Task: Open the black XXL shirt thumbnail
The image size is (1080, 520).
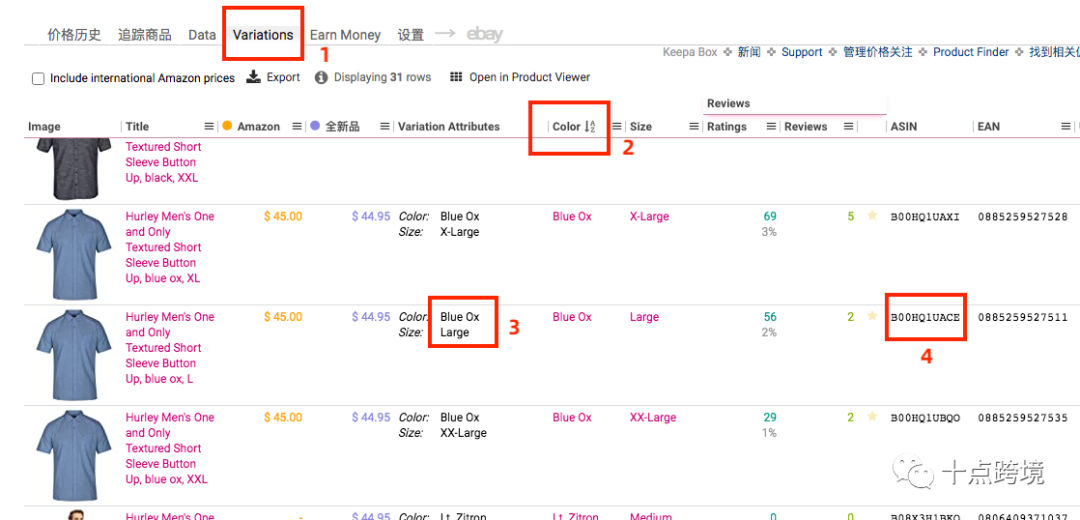Action: coord(73,168)
